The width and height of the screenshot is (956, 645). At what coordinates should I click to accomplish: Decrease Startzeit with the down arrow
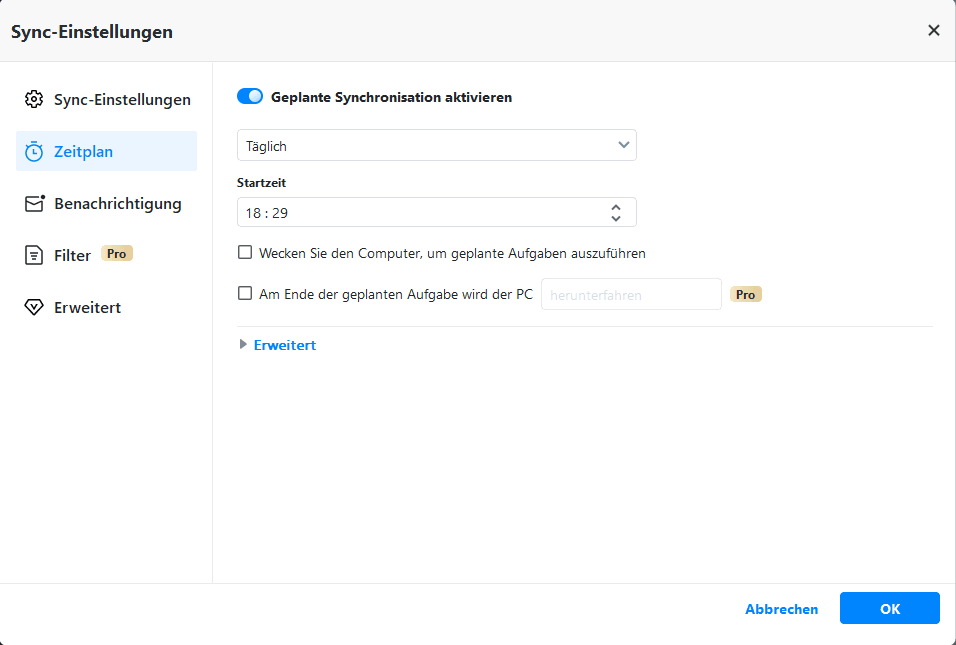(x=616, y=218)
